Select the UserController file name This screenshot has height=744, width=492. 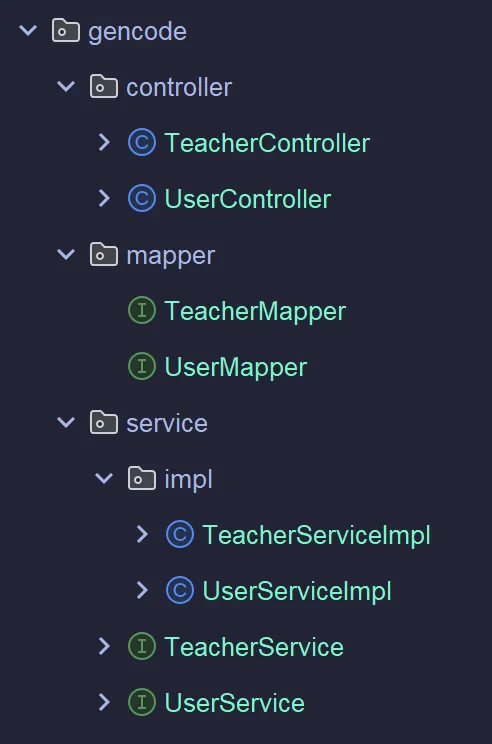(x=248, y=199)
